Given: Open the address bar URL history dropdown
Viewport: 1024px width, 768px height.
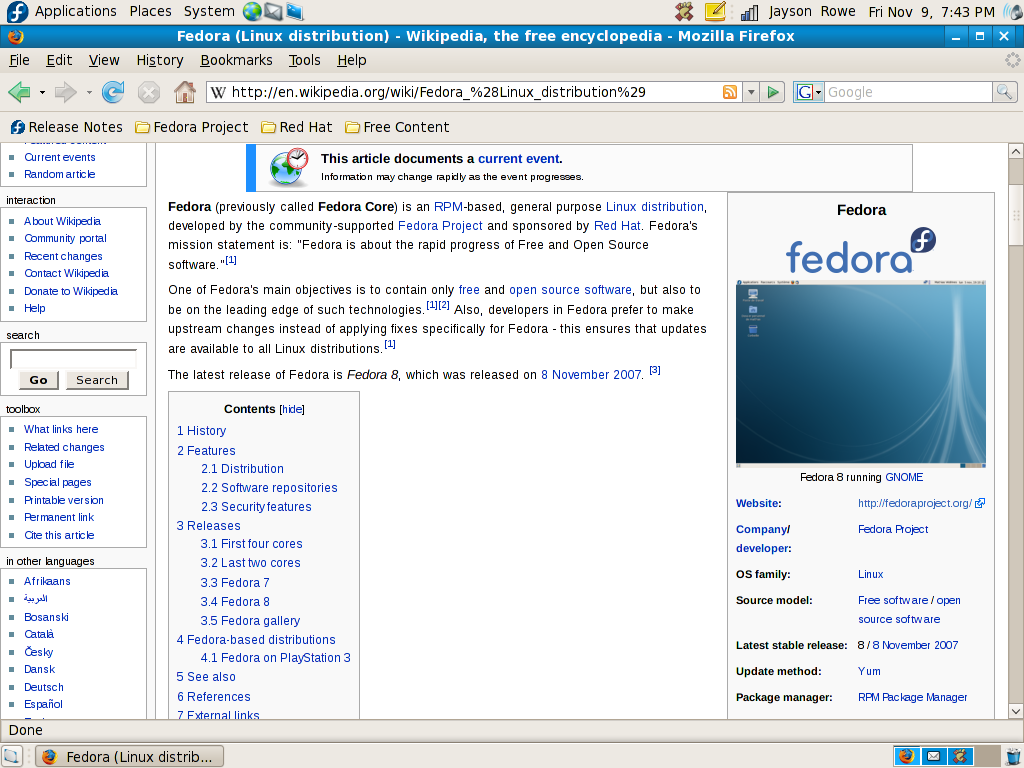Looking at the screenshot, I should tap(751, 92).
